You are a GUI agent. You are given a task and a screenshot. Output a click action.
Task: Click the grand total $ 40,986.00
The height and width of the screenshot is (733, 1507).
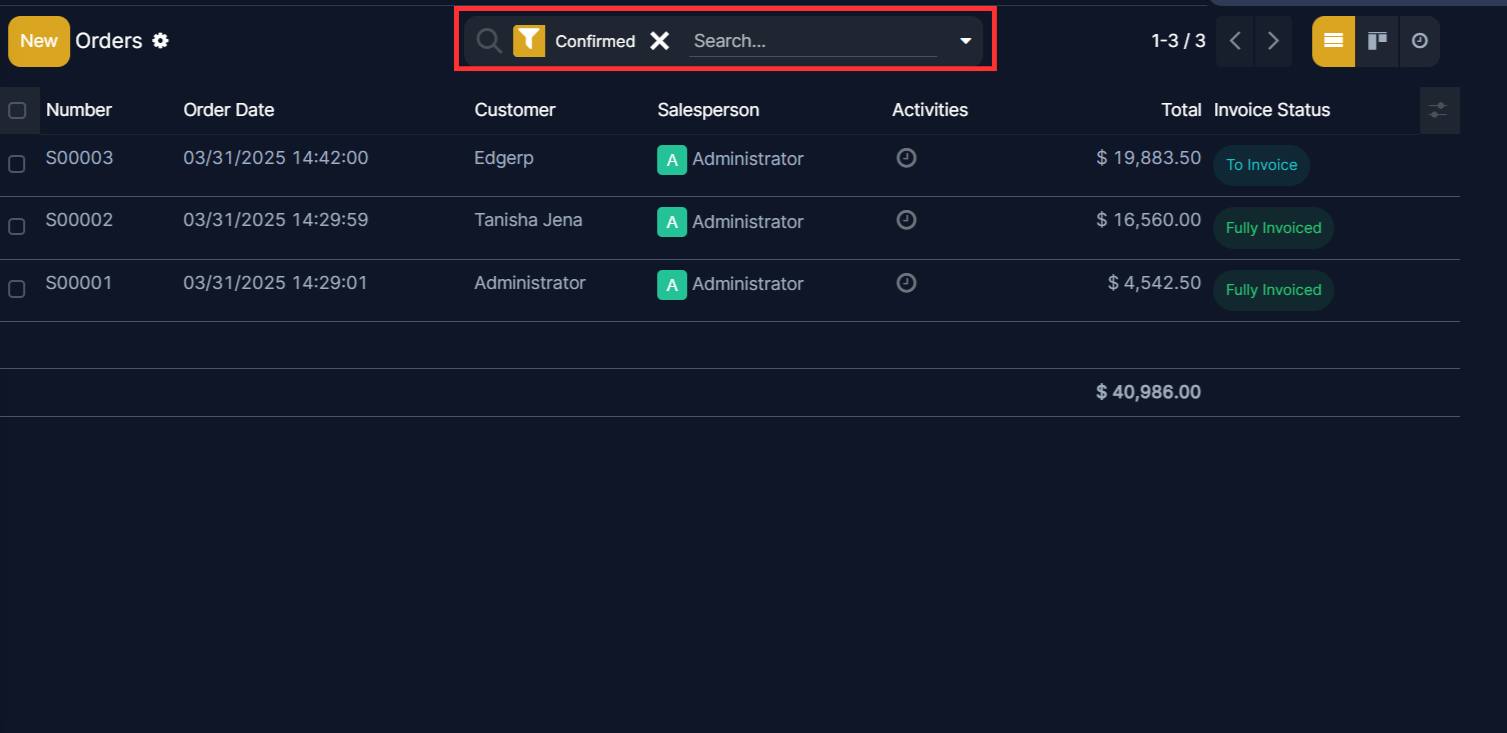[1149, 392]
